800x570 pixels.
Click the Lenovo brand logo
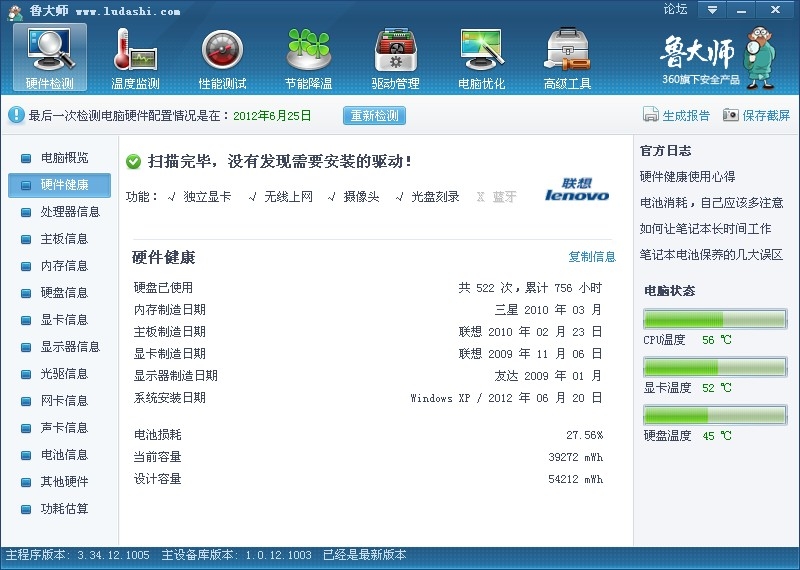[577, 190]
